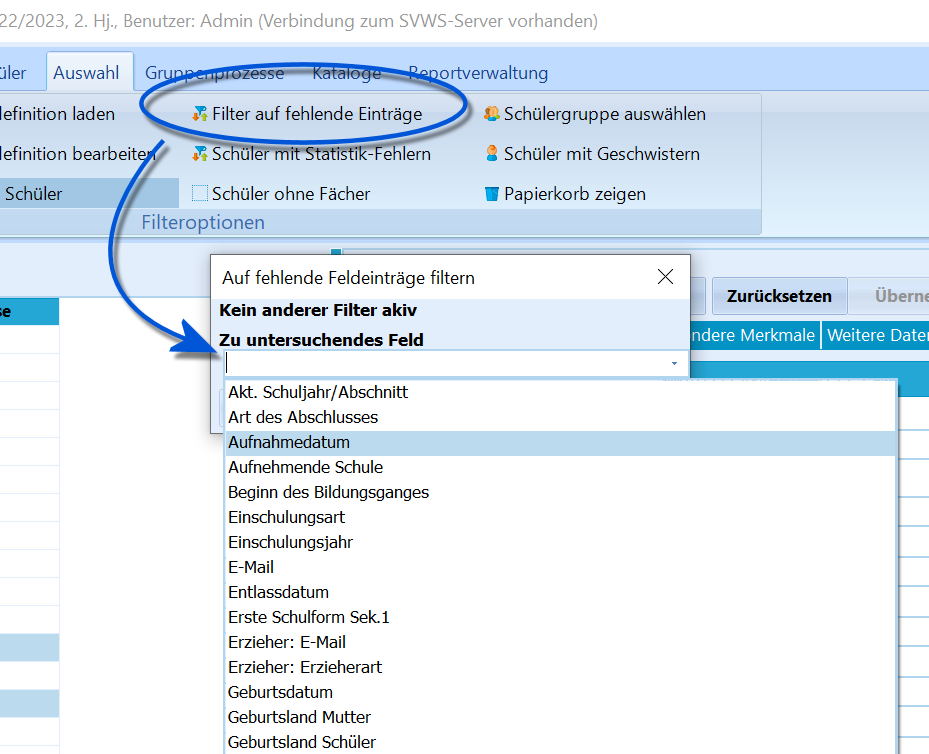Expand the Zu untersuchendes Feld dropdown arrow
This screenshot has width=929, height=754.
674,363
